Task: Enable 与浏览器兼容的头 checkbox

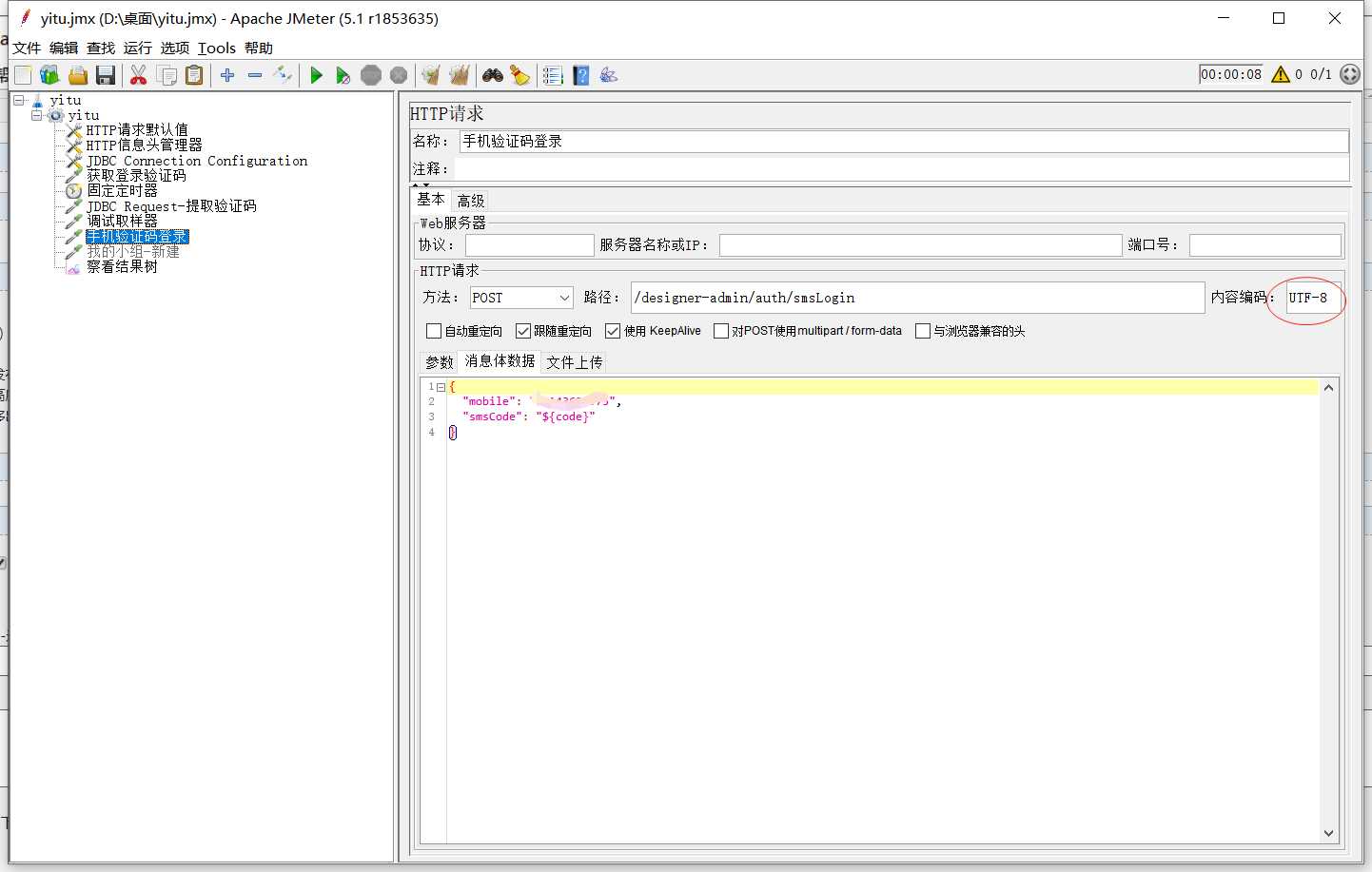Action: tap(923, 331)
